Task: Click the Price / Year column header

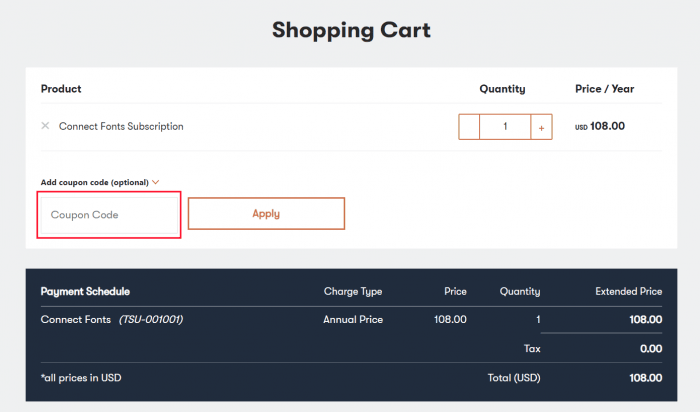Action: tap(604, 89)
